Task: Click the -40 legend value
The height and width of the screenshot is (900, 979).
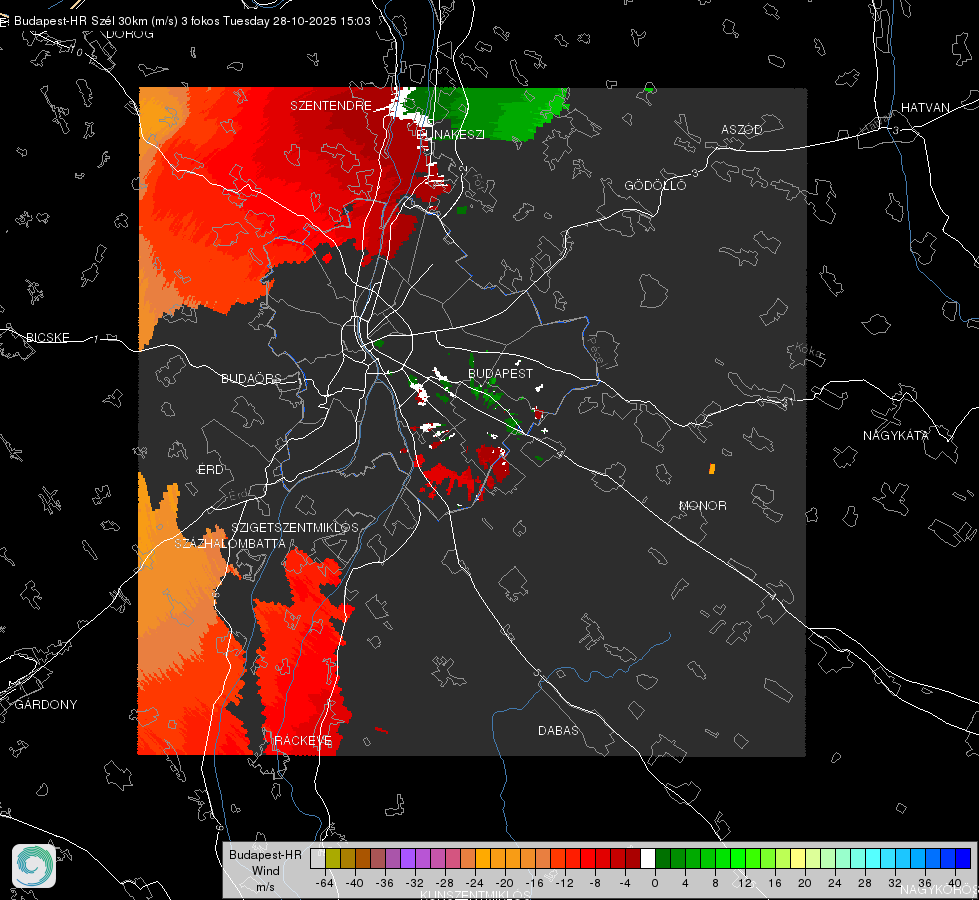Action: click(x=355, y=883)
